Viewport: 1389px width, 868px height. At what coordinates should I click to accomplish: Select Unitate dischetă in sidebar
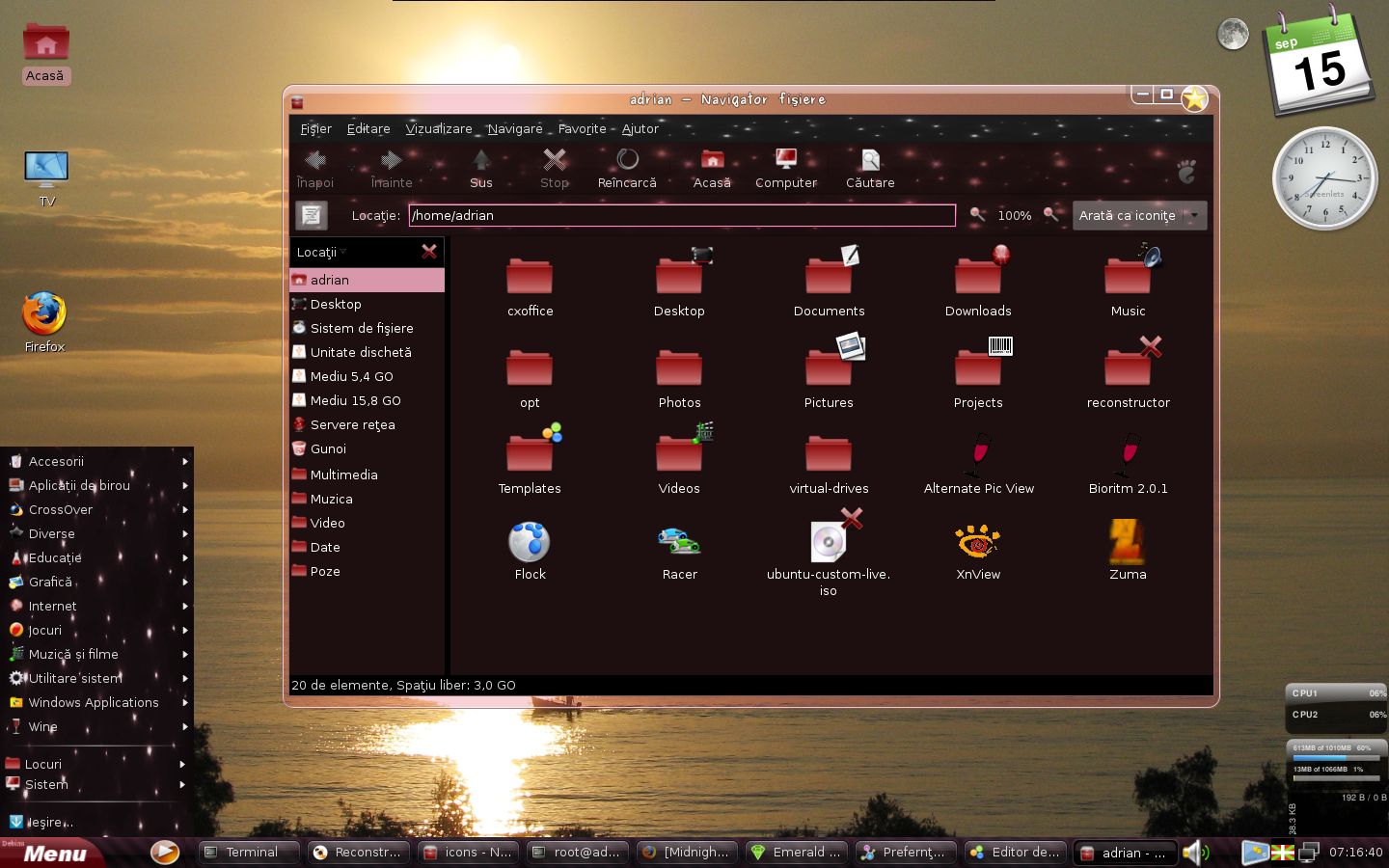[367, 352]
